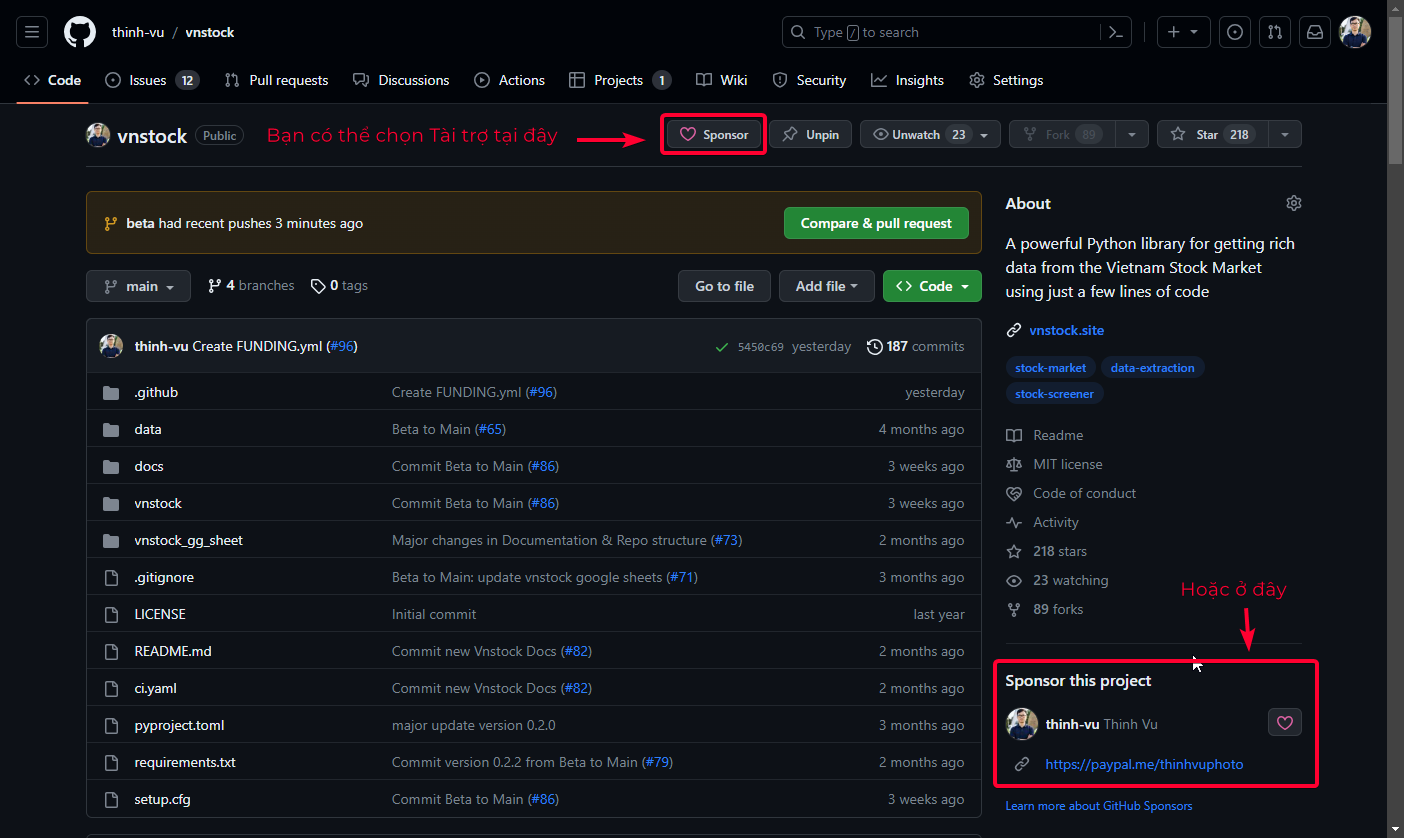The width and height of the screenshot is (1404, 838).
Task: Click Compare & pull request button
Action: 876,223
